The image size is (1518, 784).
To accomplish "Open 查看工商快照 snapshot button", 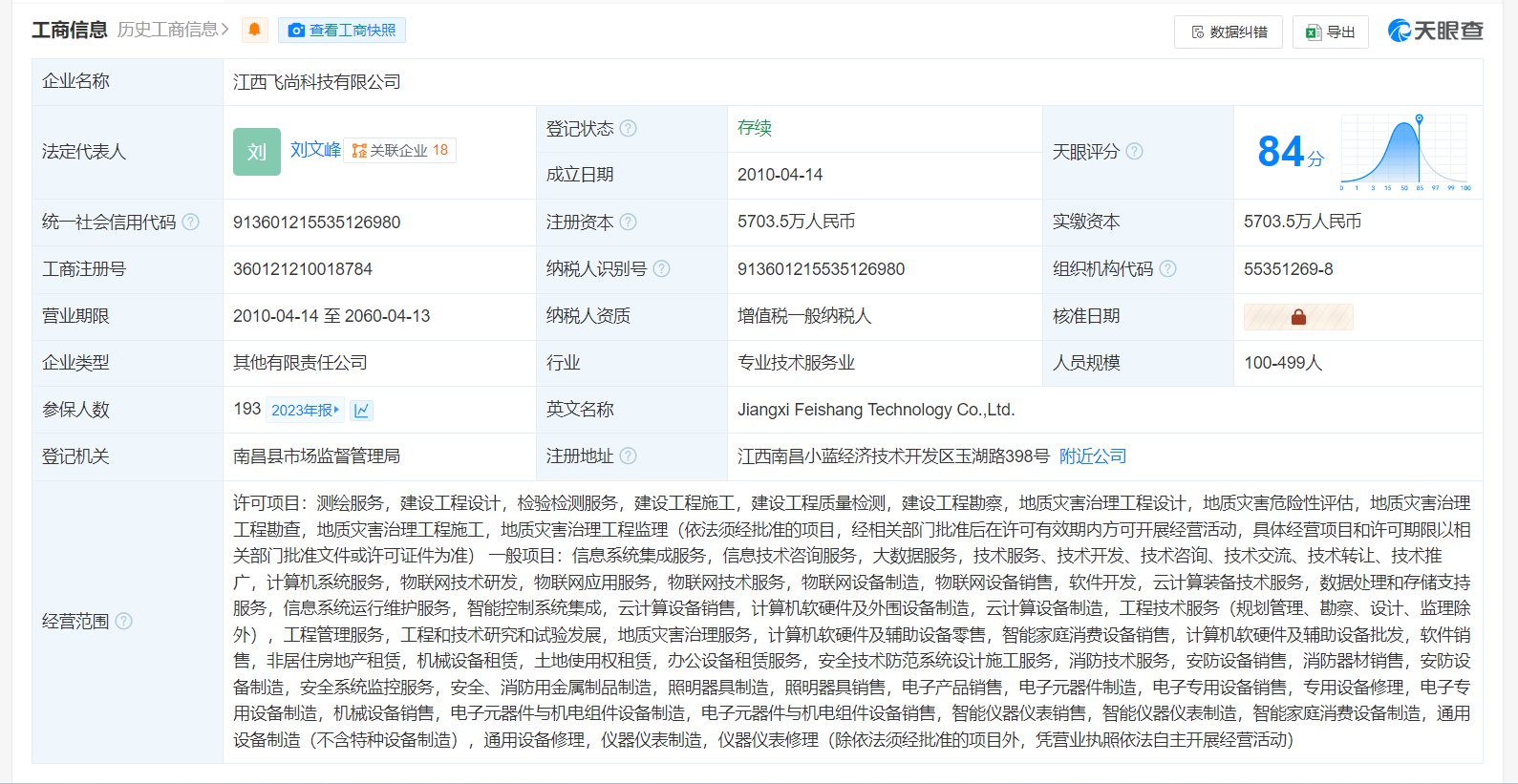I will coord(342,31).
